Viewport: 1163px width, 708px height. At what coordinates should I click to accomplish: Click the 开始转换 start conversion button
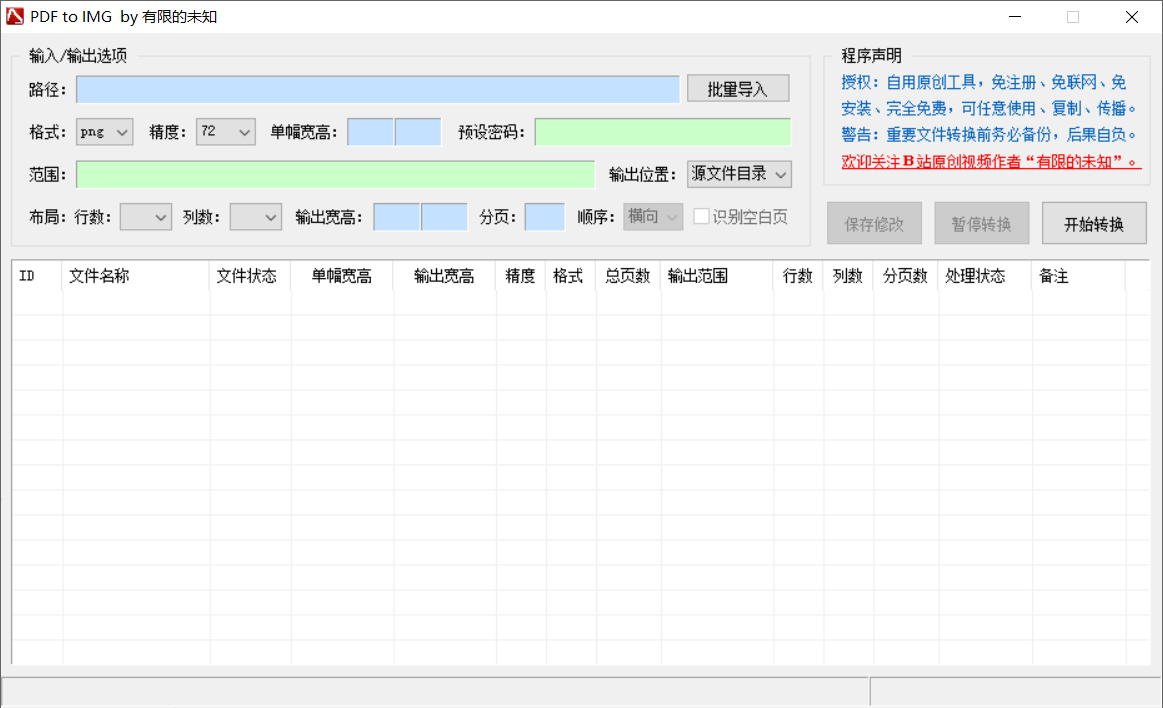pyautogui.click(x=1093, y=222)
